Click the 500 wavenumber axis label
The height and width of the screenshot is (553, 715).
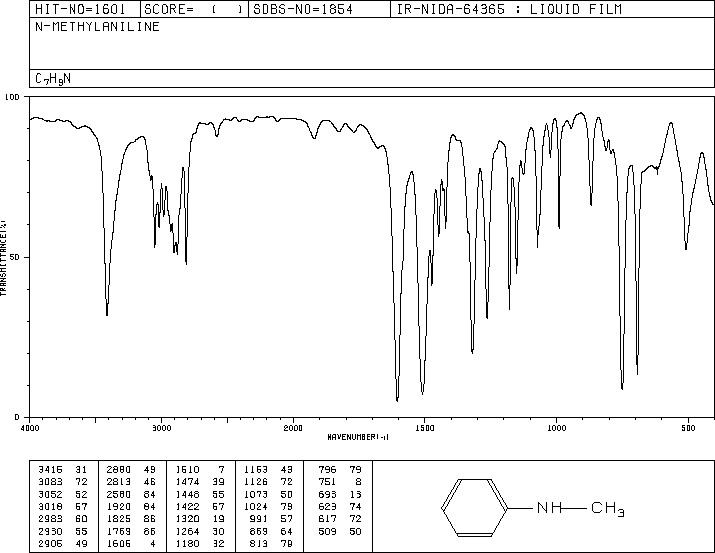tap(688, 428)
